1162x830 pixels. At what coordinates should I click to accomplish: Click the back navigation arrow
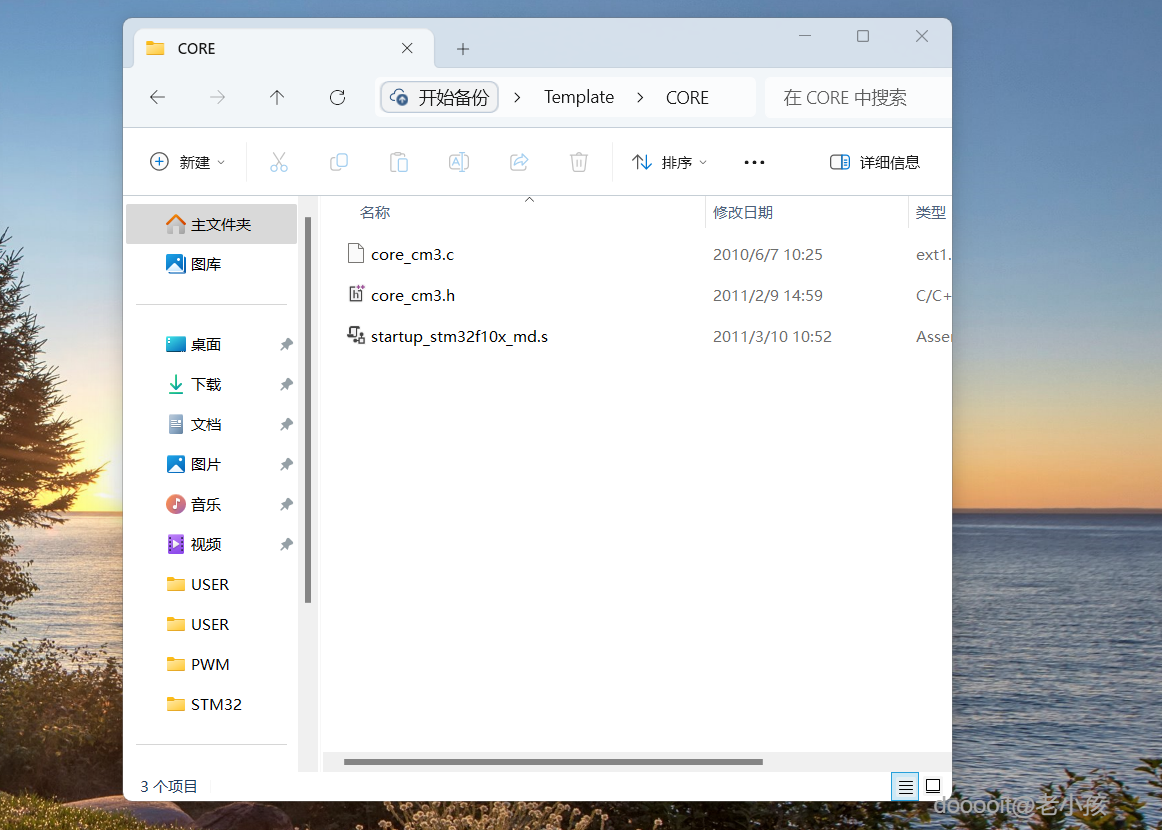pos(157,97)
